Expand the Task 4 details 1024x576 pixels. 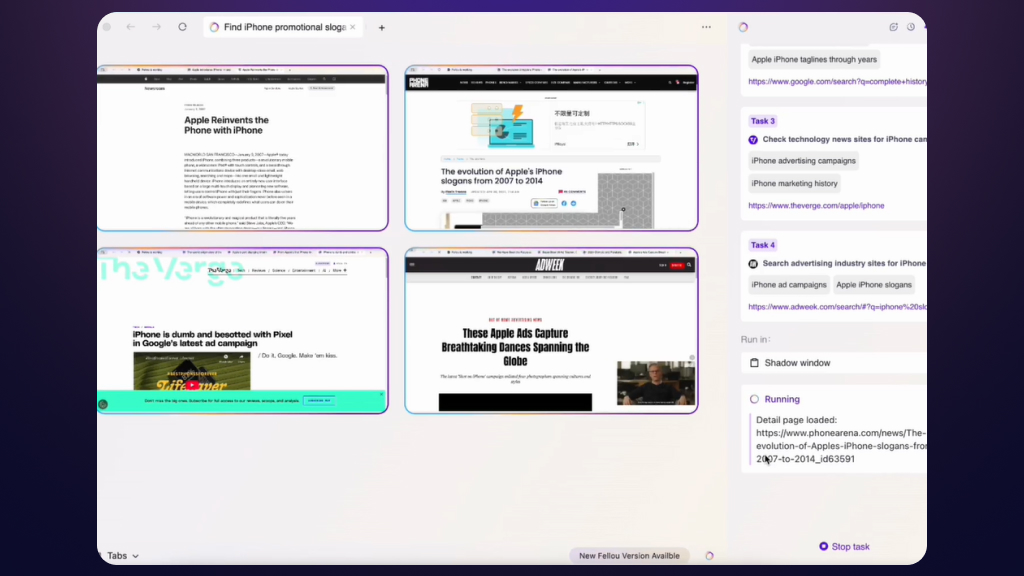click(x=762, y=244)
